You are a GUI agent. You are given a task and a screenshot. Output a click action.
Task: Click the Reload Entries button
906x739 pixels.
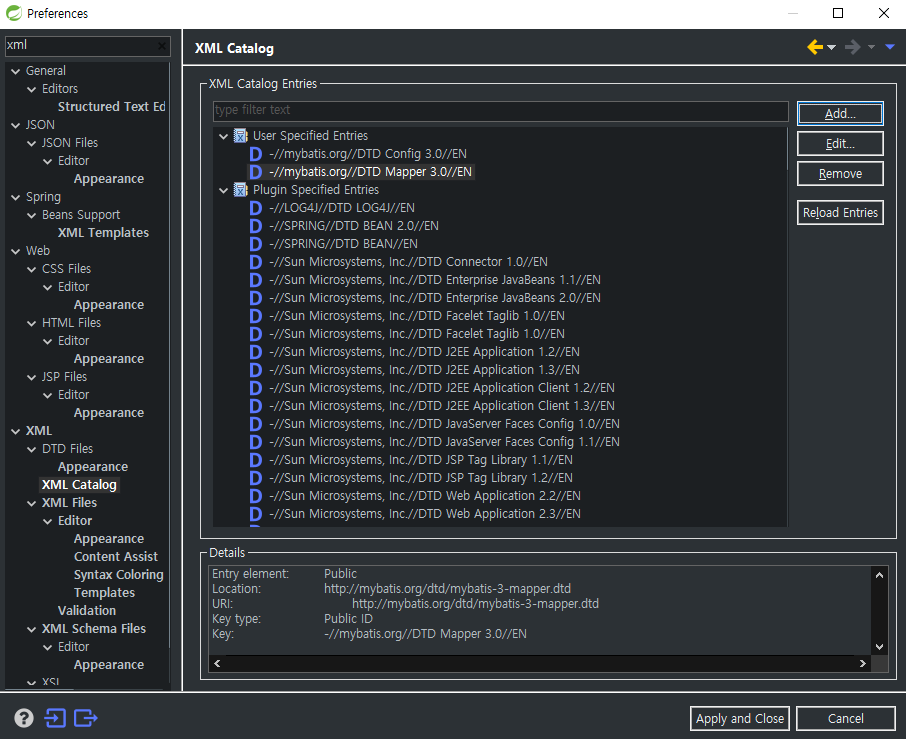[840, 213]
